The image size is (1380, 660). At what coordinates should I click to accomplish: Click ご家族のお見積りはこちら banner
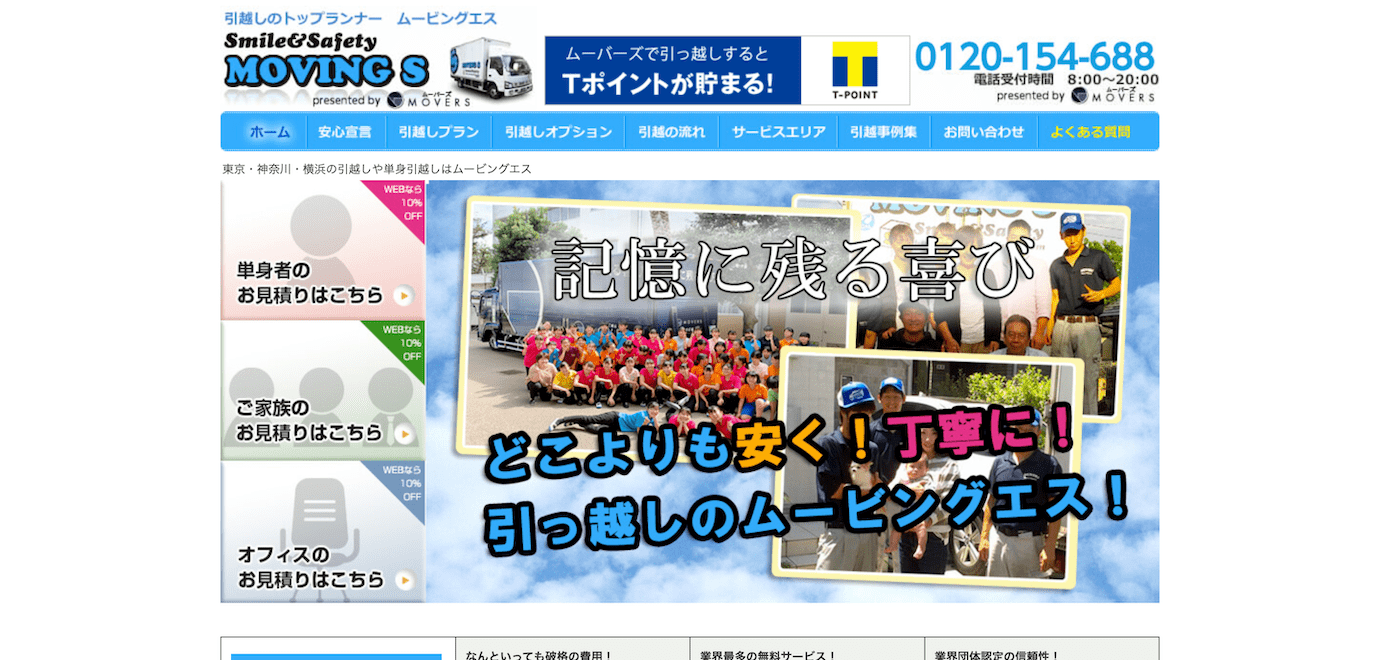323,391
